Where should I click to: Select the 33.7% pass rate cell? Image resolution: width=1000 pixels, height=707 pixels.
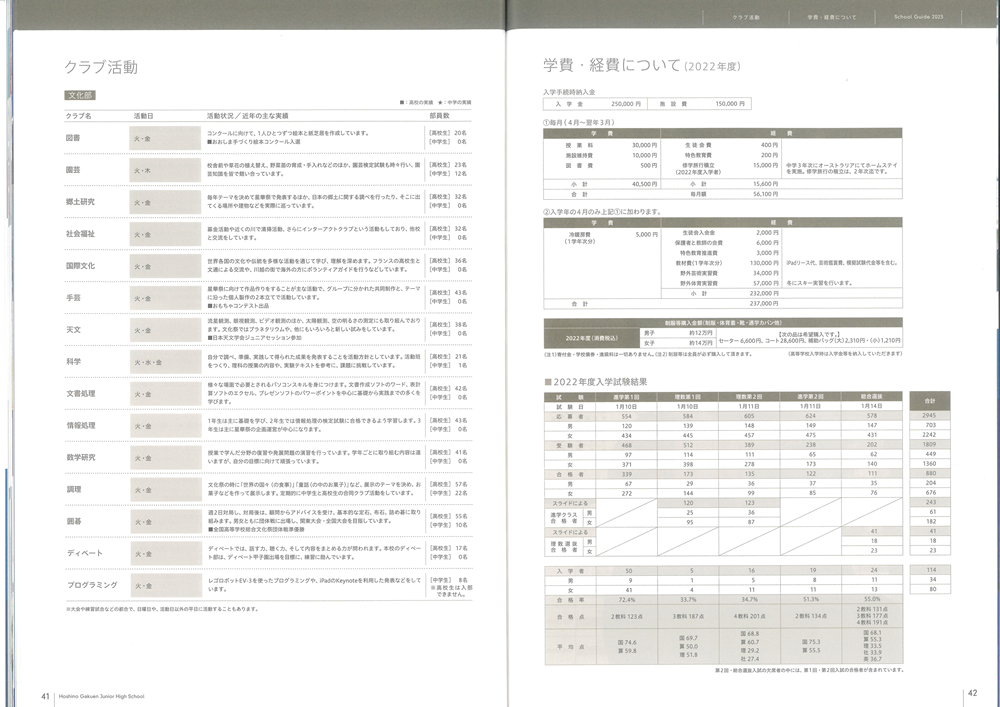[x=688, y=600]
